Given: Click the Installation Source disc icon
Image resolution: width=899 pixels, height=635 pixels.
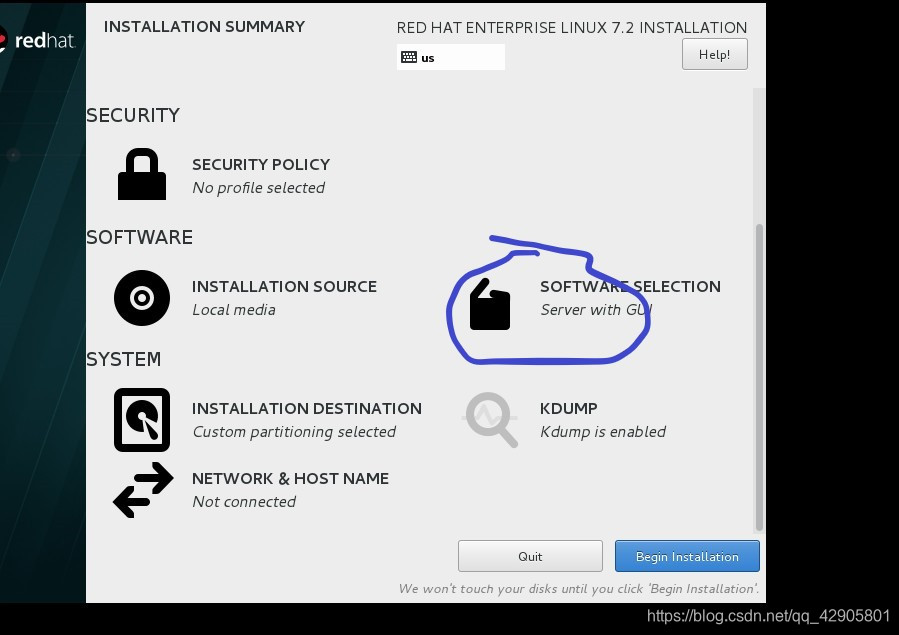Looking at the screenshot, I should (x=142, y=298).
